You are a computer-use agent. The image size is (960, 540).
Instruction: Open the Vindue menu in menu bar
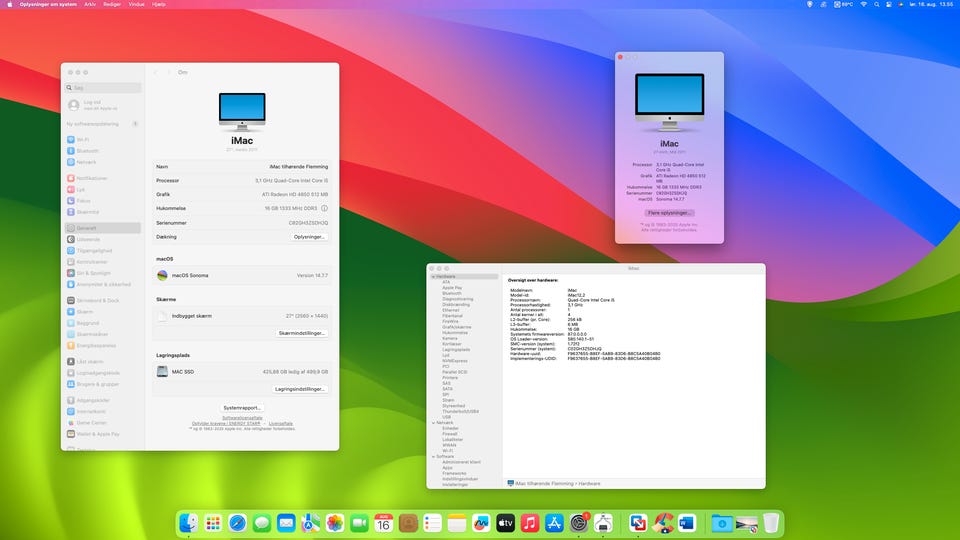136,5
